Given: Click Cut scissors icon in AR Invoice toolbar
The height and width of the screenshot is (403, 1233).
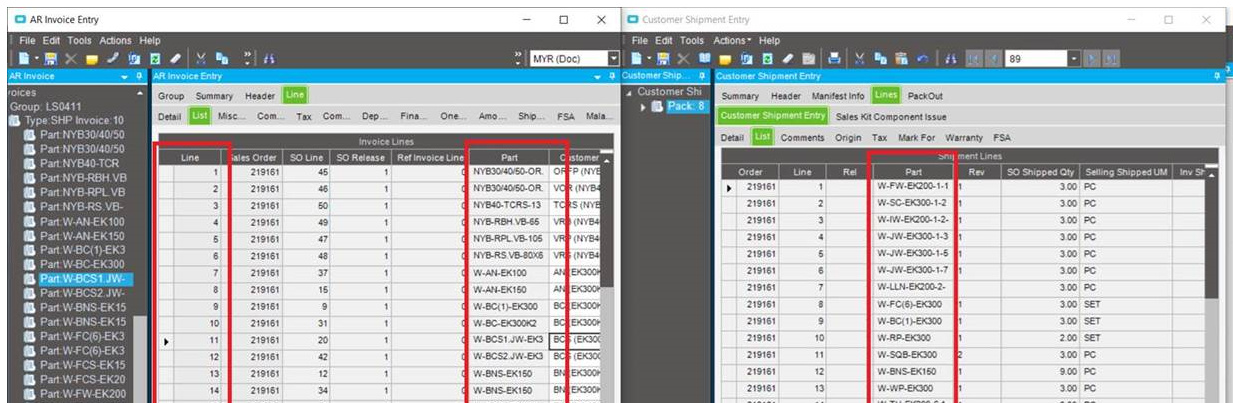Looking at the screenshot, I should tap(201, 58).
